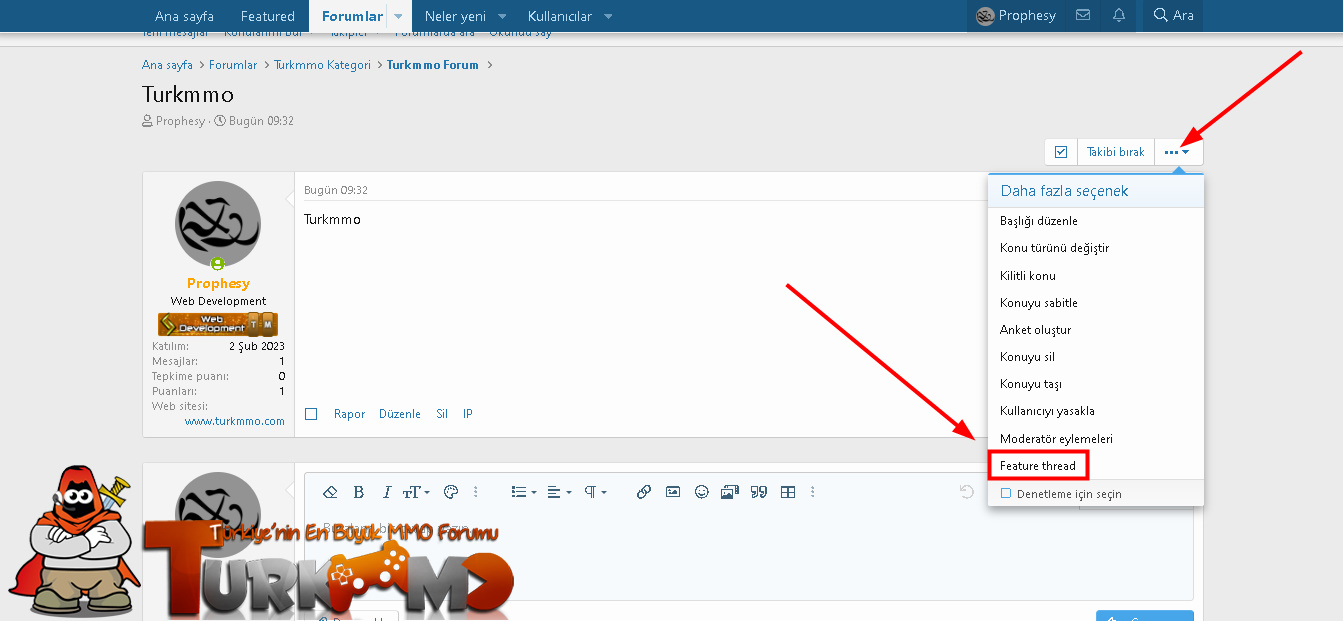1343x621 pixels.
Task: Open the list formatting dropdown in editor
Action: pyautogui.click(x=523, y=492)
